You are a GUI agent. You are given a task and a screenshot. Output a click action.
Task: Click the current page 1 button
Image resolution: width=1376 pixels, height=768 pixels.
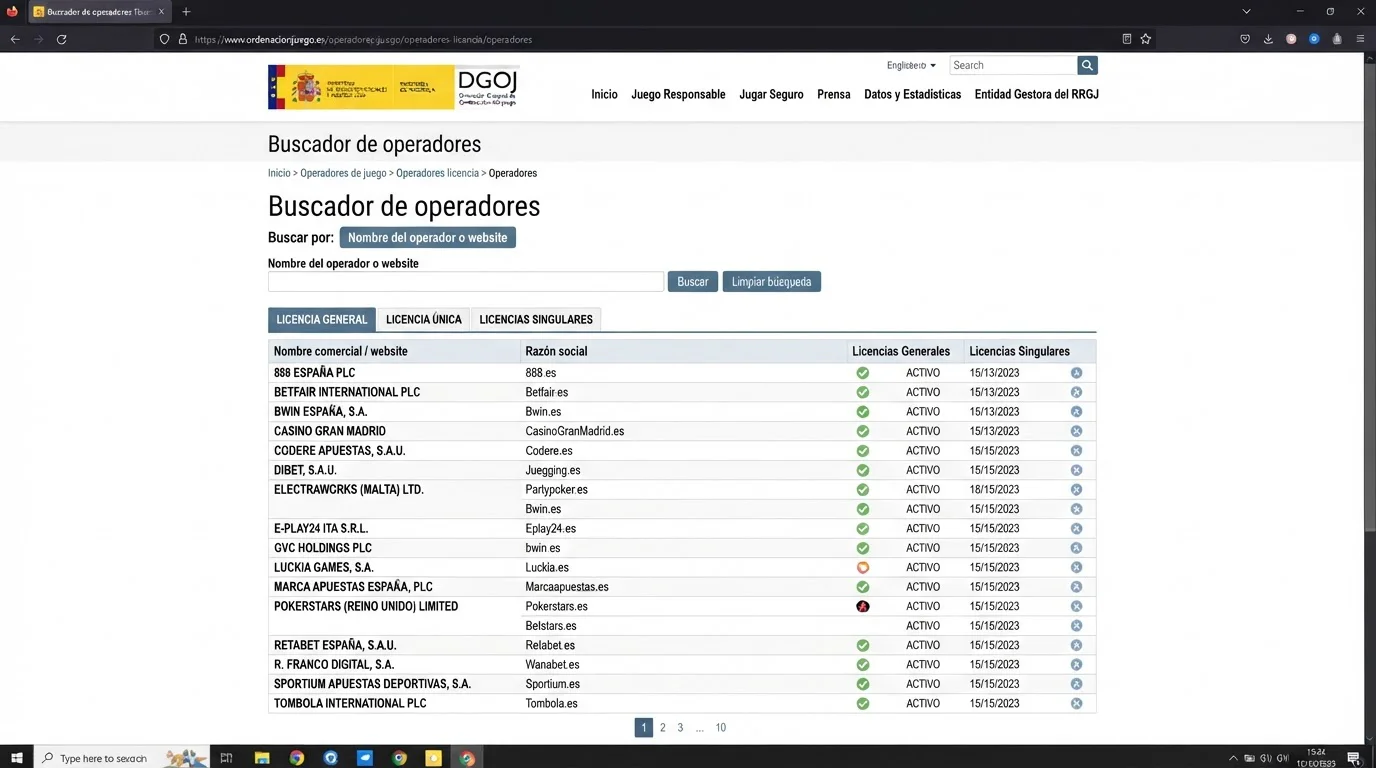(x=643, y=728)
